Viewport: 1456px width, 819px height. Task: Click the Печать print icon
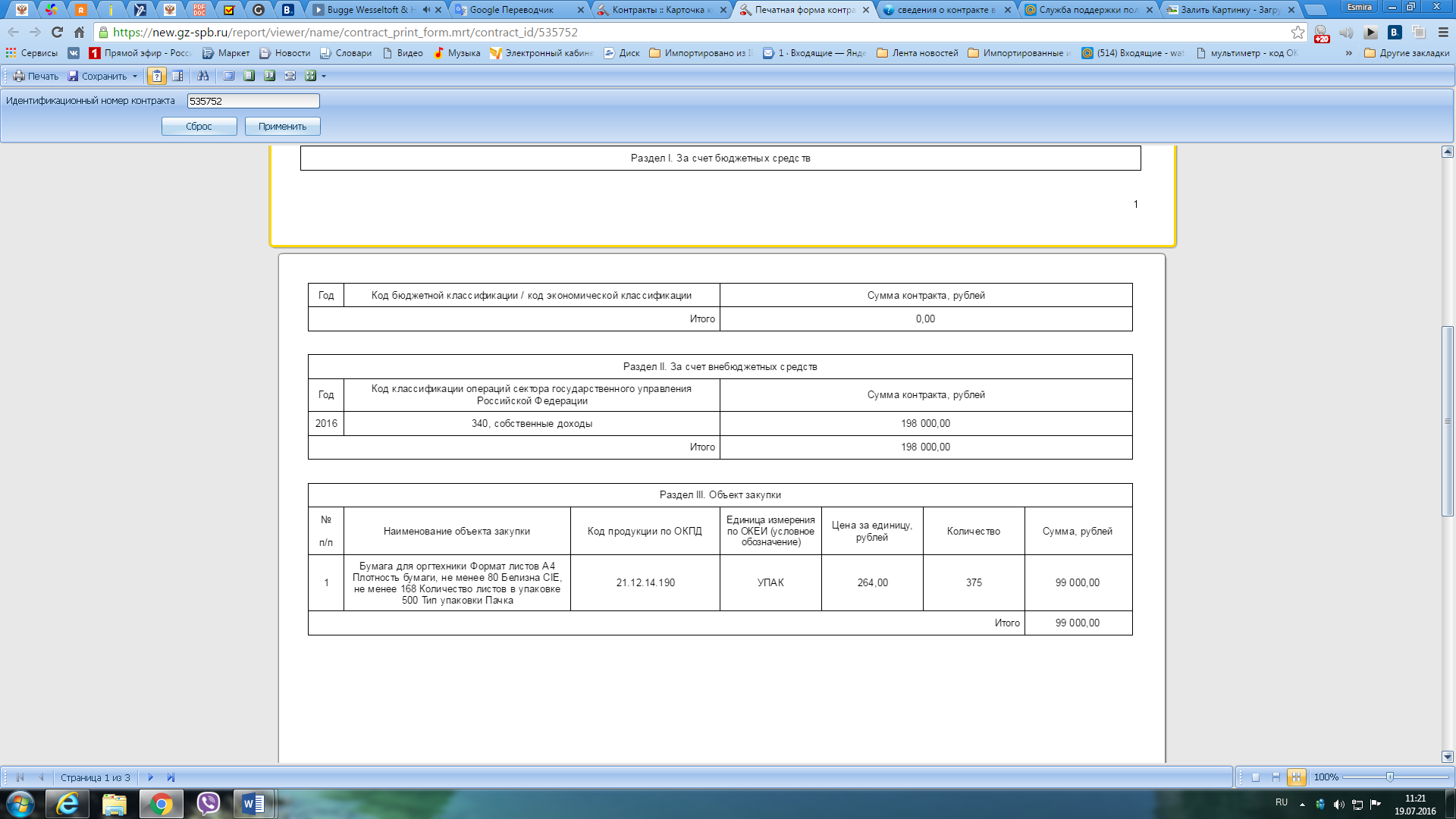coord(19,76)
